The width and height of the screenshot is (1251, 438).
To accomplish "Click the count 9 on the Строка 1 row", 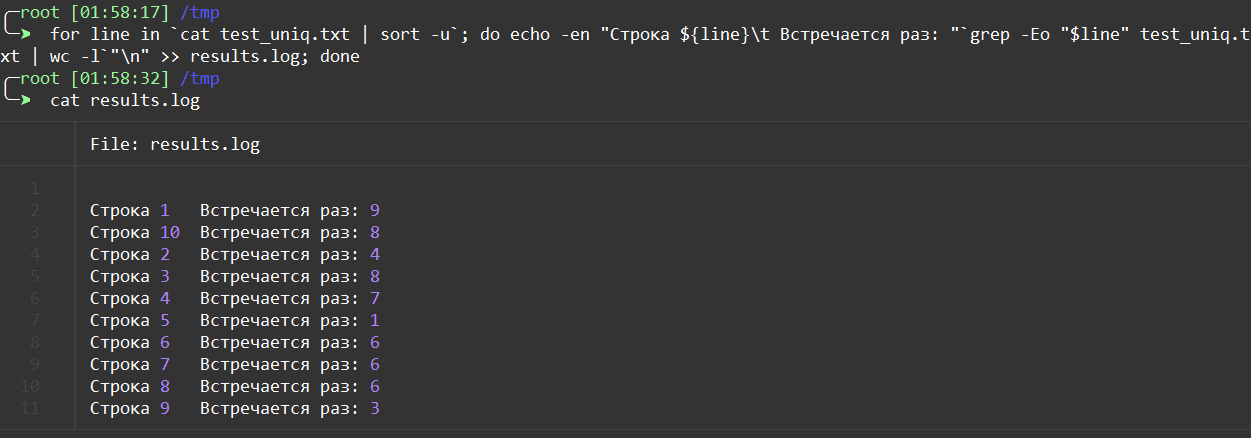I will tap(375, 211).
